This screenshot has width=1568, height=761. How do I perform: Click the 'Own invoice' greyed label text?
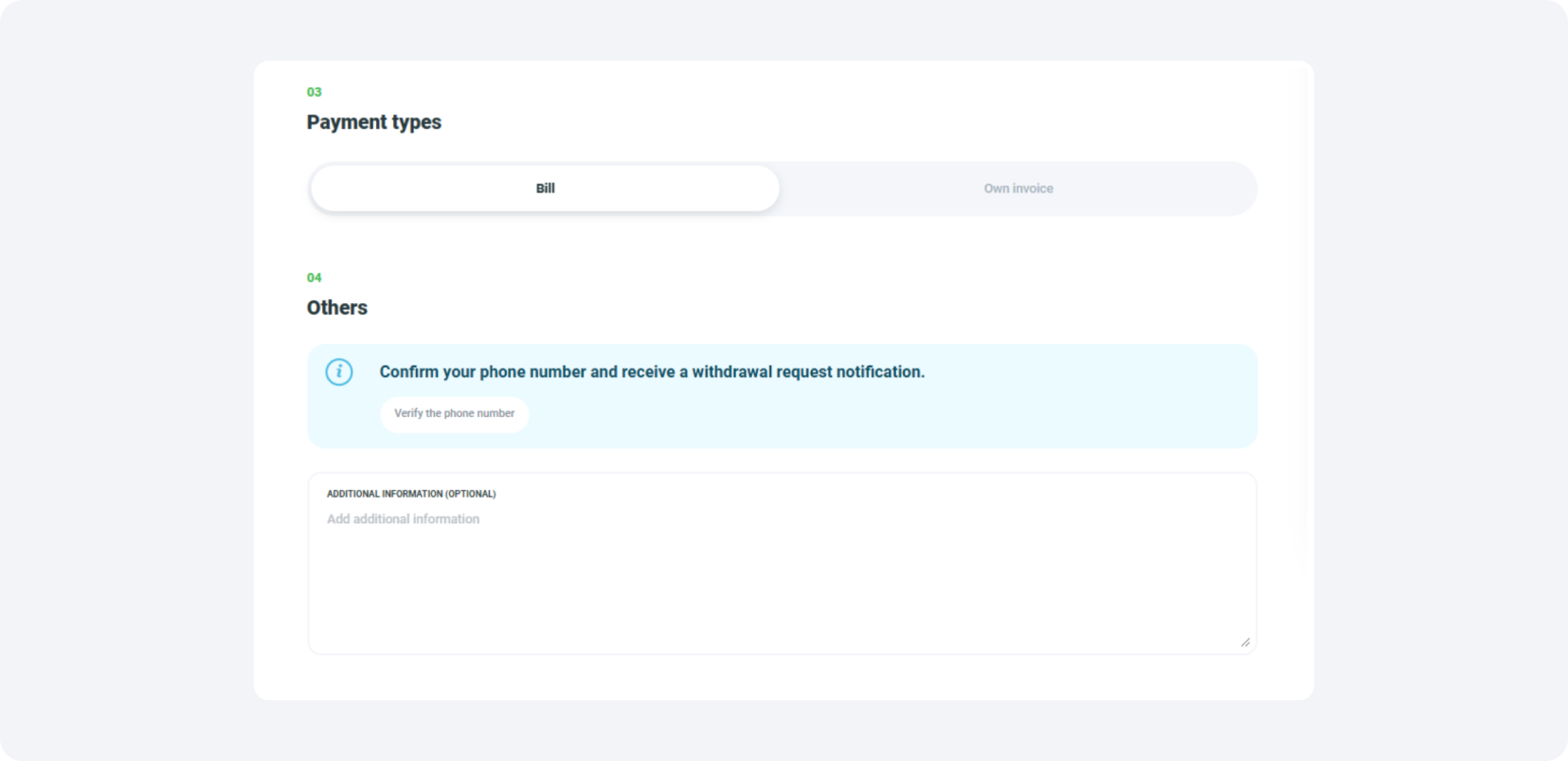pyautogui.click(x=1018, y=189)
